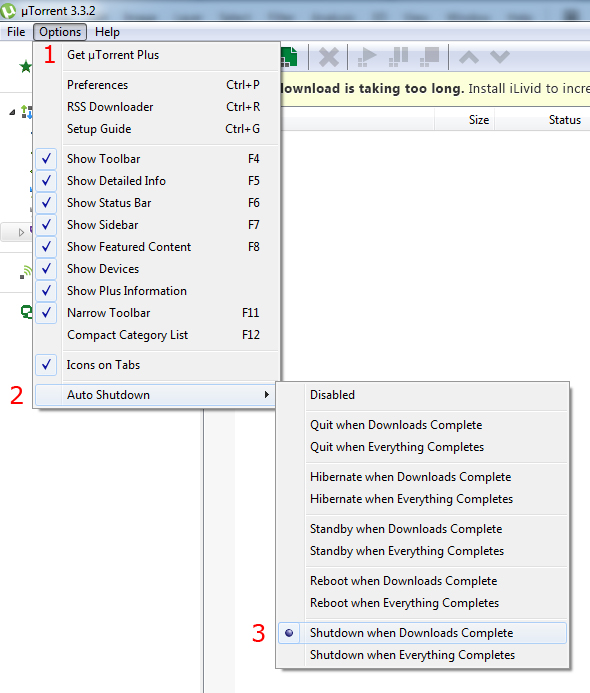Click the RSS feeds sidebar icon
The height and width of the screenshot is (693, 590).
coord(26,272)
